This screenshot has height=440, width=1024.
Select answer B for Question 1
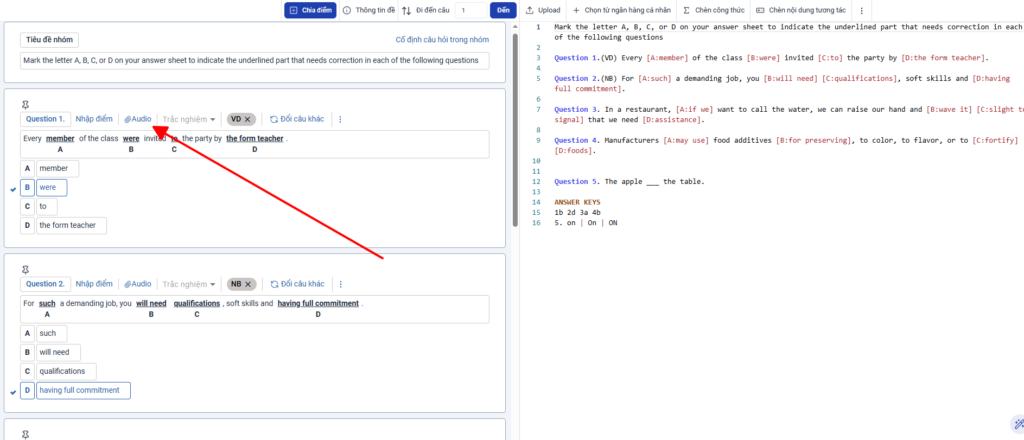click(x=27, y=188)
